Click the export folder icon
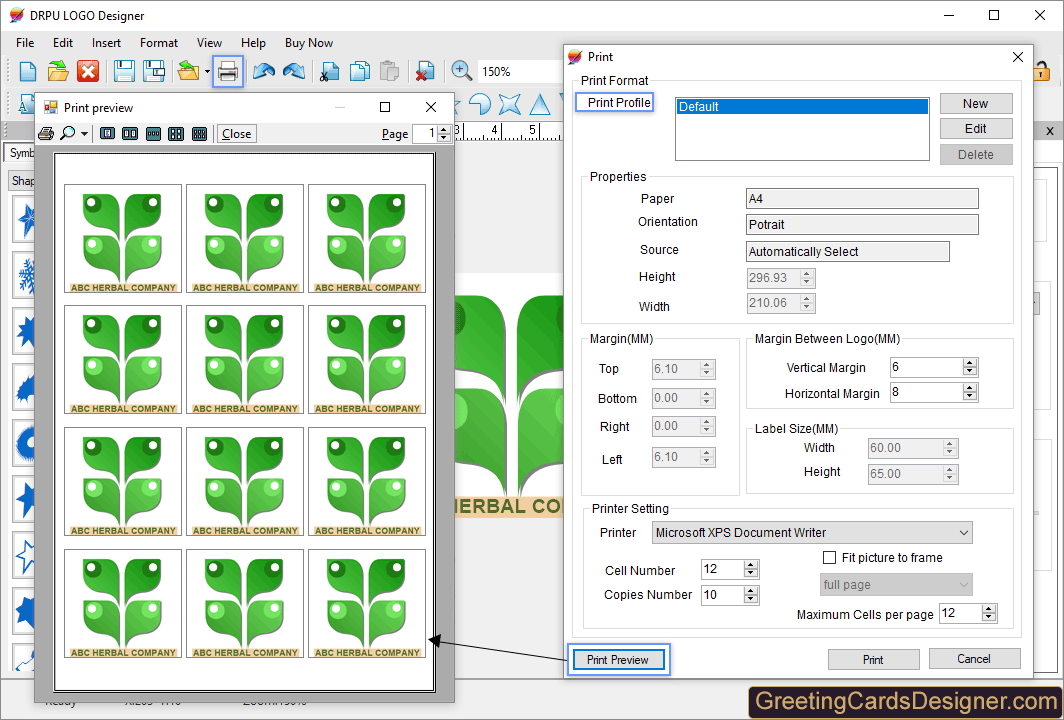1064x720 pixels. (x=188, y=71)
